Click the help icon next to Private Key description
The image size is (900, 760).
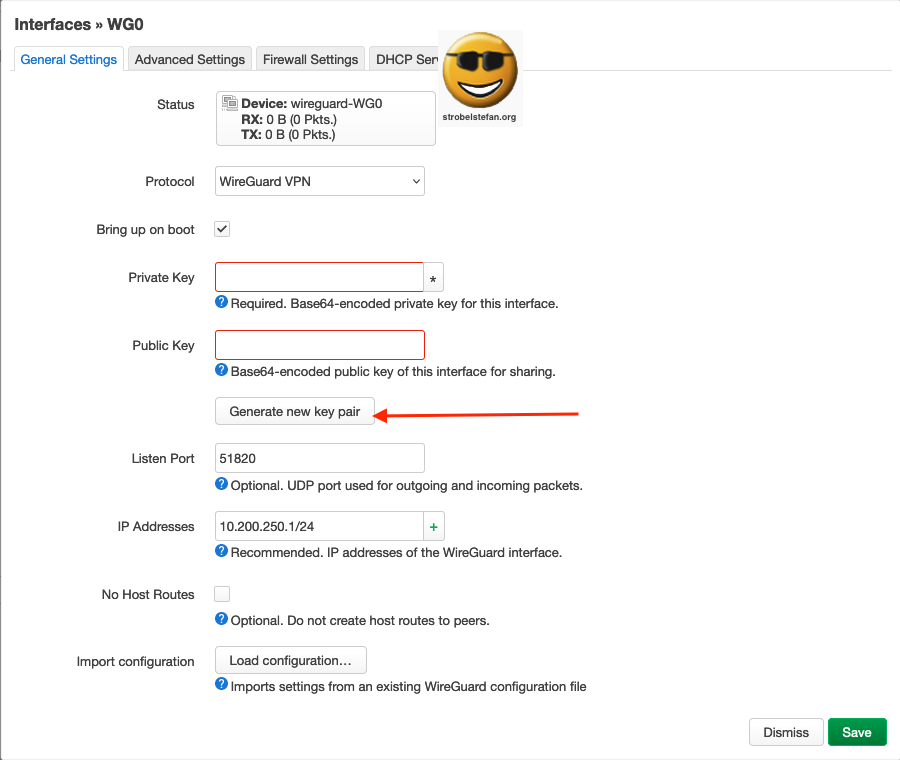tap(221, 303)
